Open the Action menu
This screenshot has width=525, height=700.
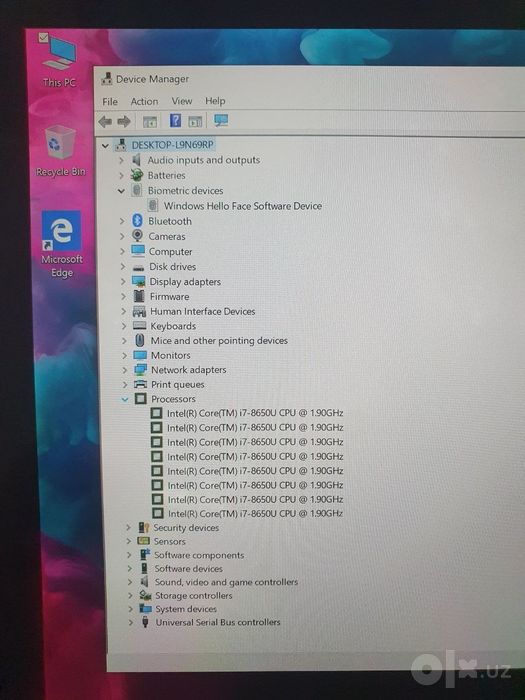pyautogui.click(x=144, y=101)
